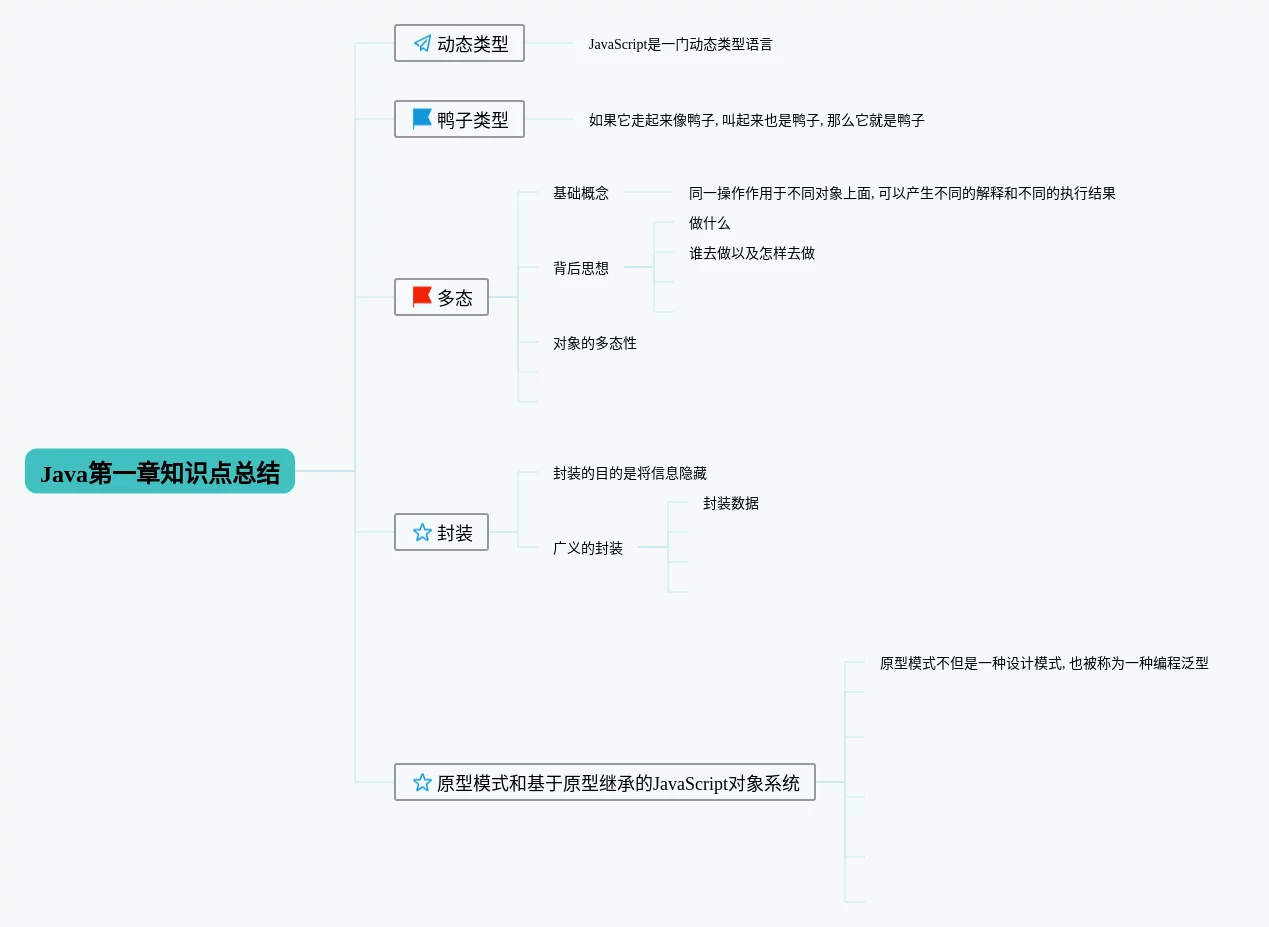Image resolution: width=1269 pixels, height=927 pixels.
Task: Click the text 同一操作作用于不同对象上面
Action: pos(780,193)
